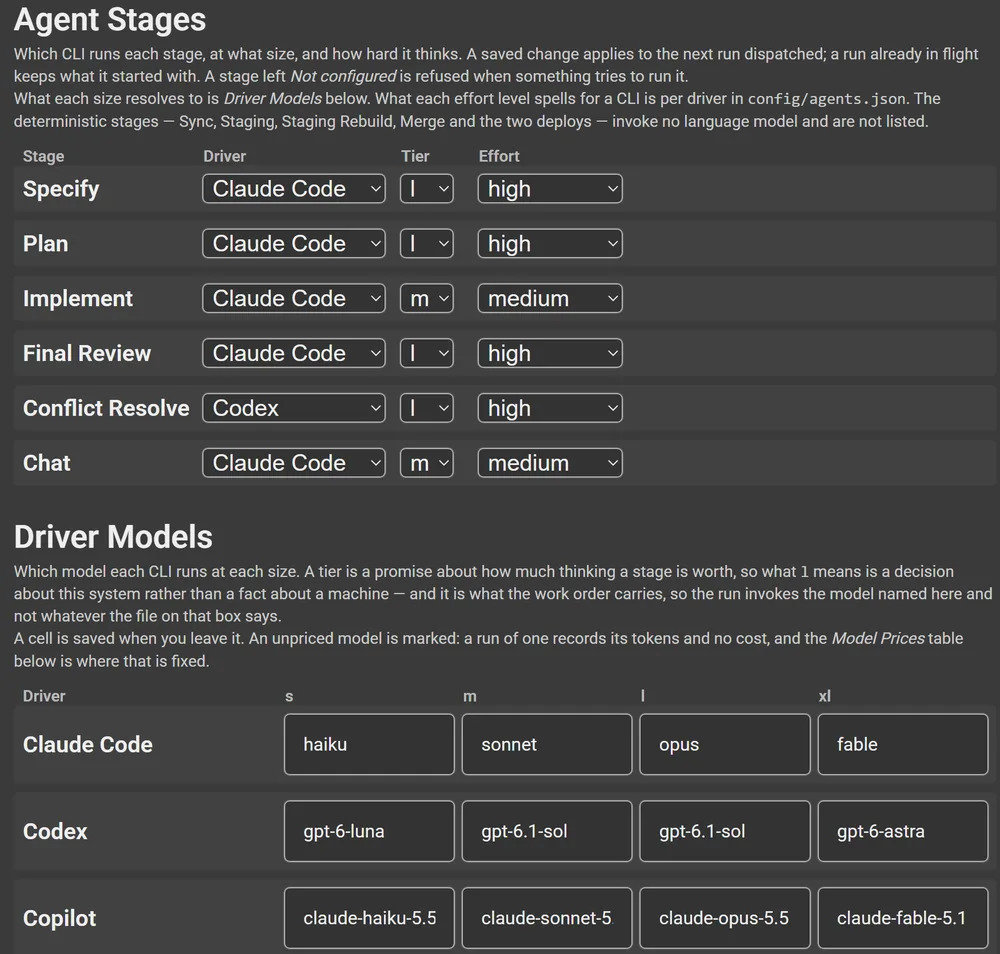Open the Specify stage Tier dropdown
This screenshot has width=1000, height=954.
[427, 189]
